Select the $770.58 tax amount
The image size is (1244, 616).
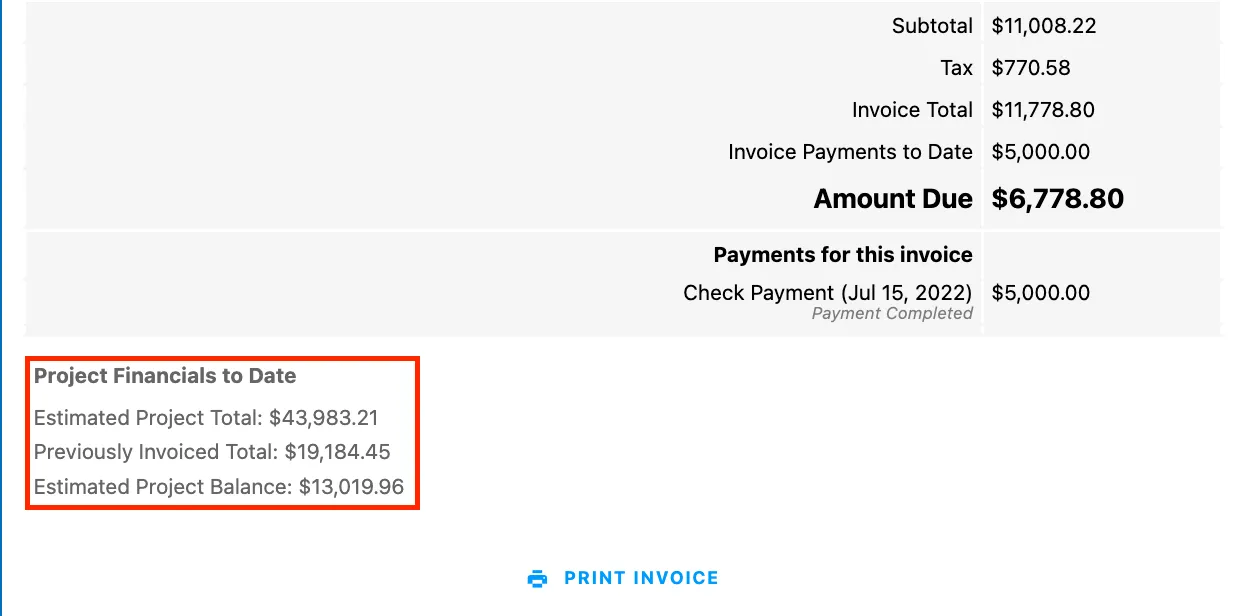pos(1031,68)
